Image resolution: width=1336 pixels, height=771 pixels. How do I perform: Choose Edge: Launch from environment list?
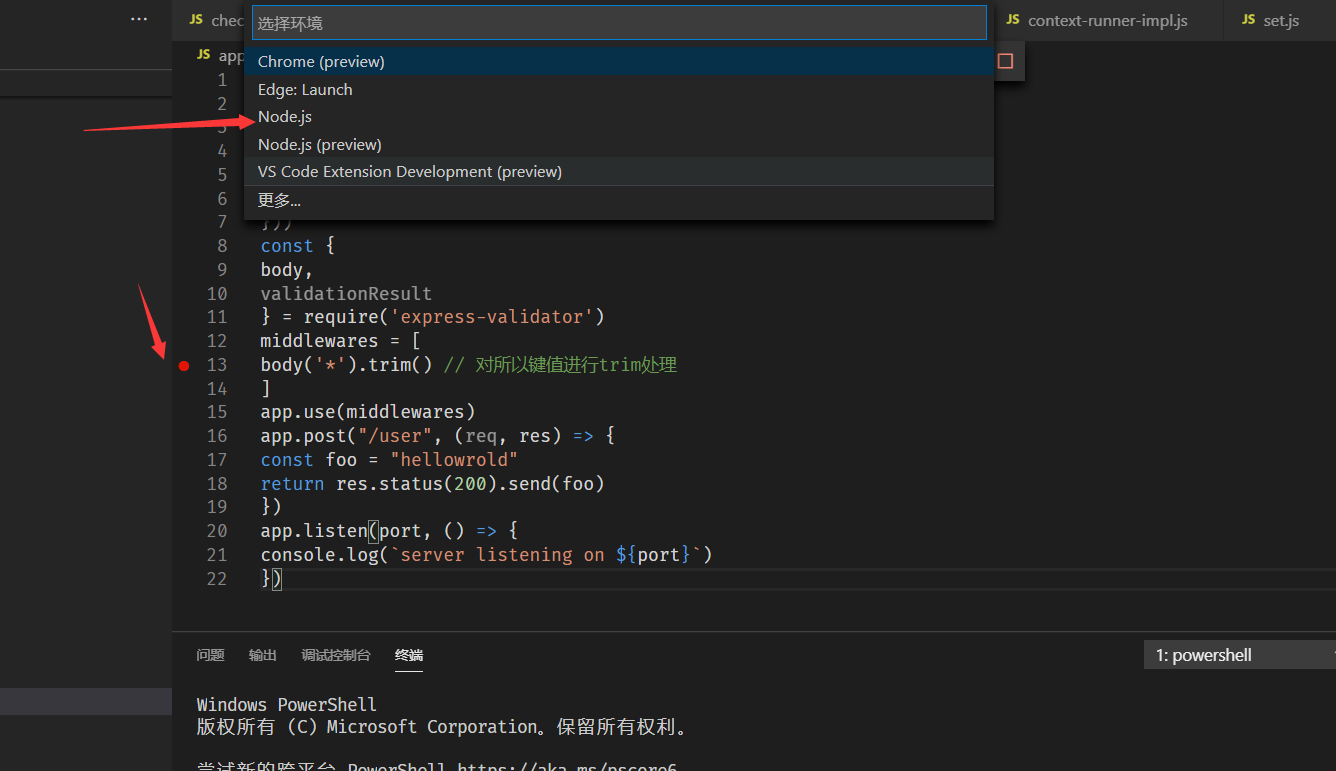tap(305, 90)
